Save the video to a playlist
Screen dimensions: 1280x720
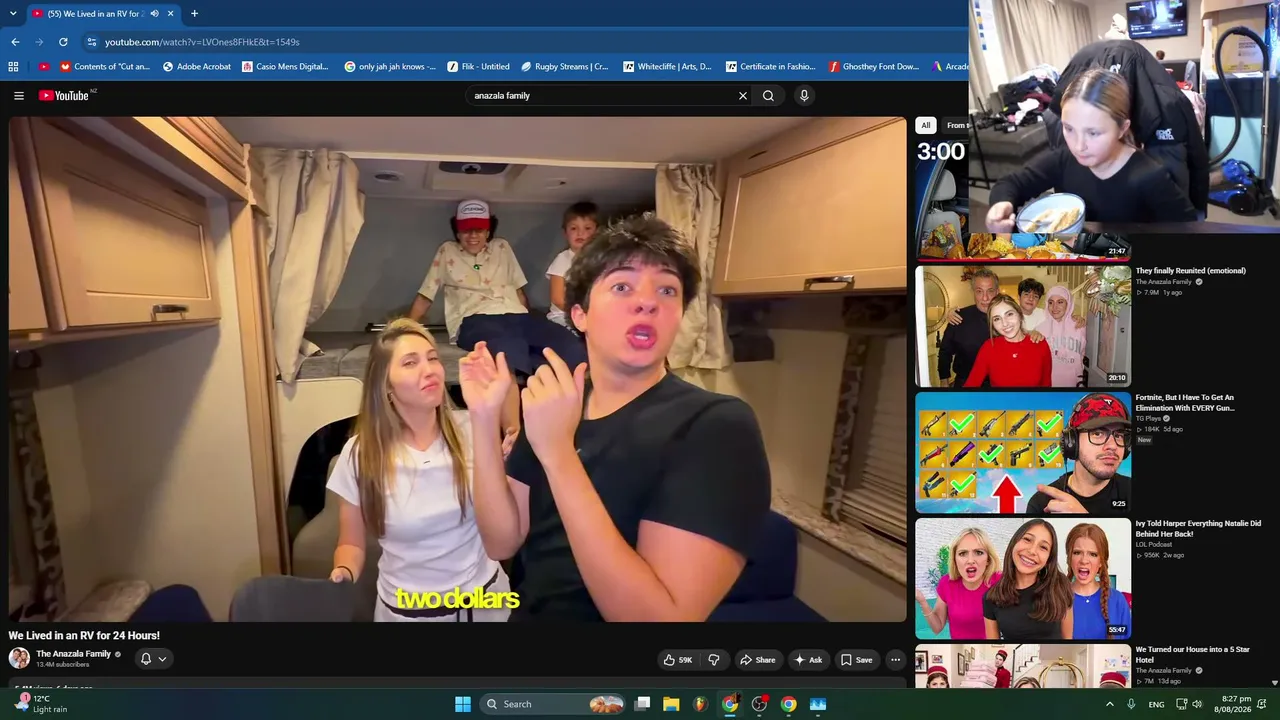(x=856, y=660)
